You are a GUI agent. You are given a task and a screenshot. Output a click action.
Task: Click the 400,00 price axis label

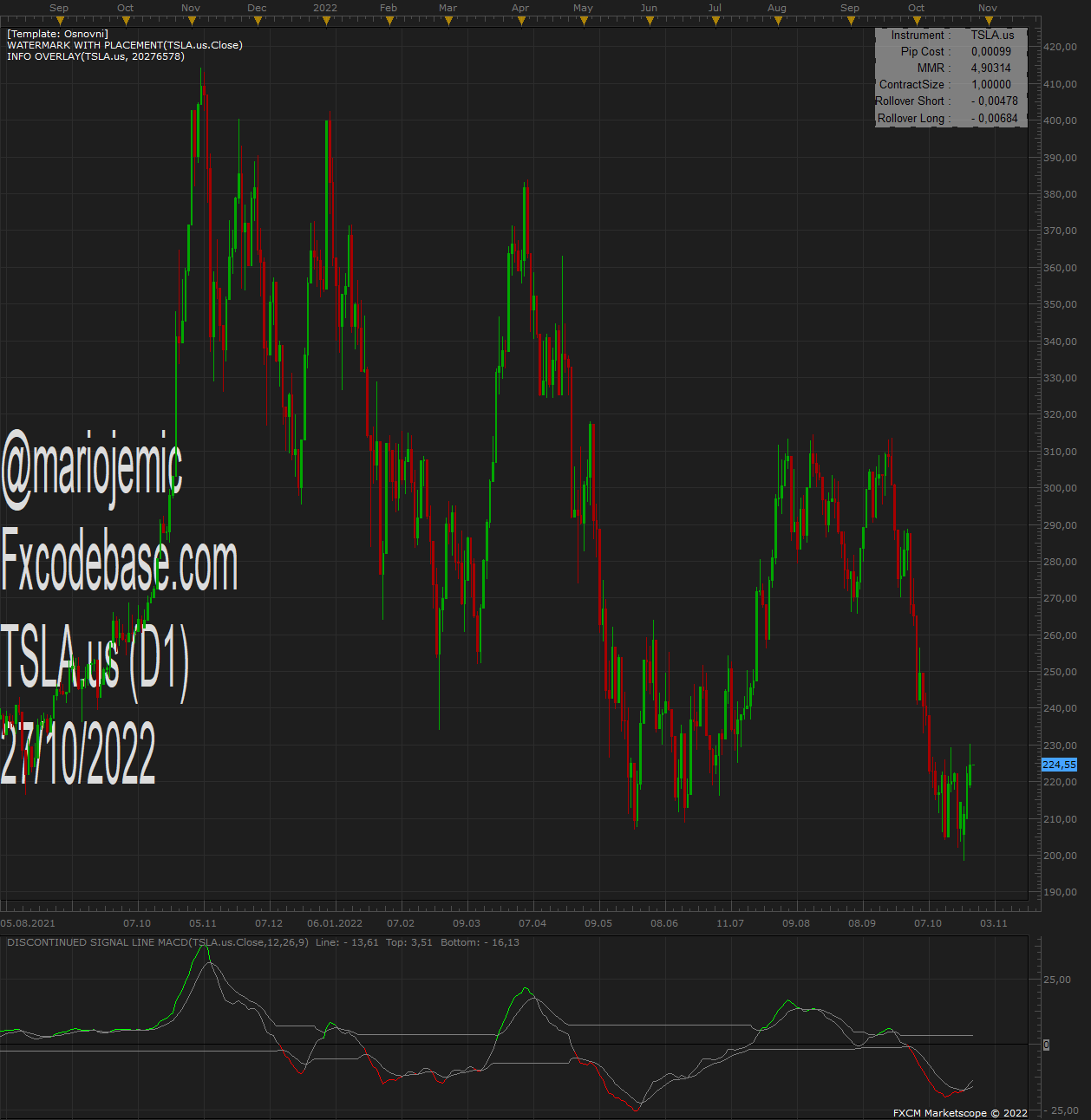click(x=1061, y=120)
